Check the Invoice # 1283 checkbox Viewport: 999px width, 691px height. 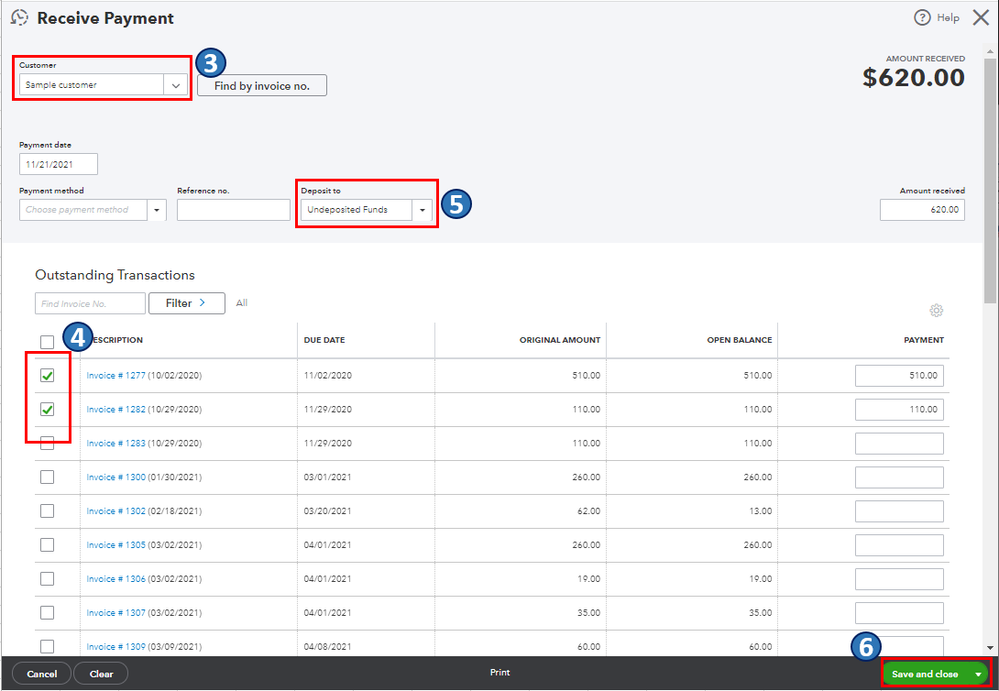(x=47, y=443)
